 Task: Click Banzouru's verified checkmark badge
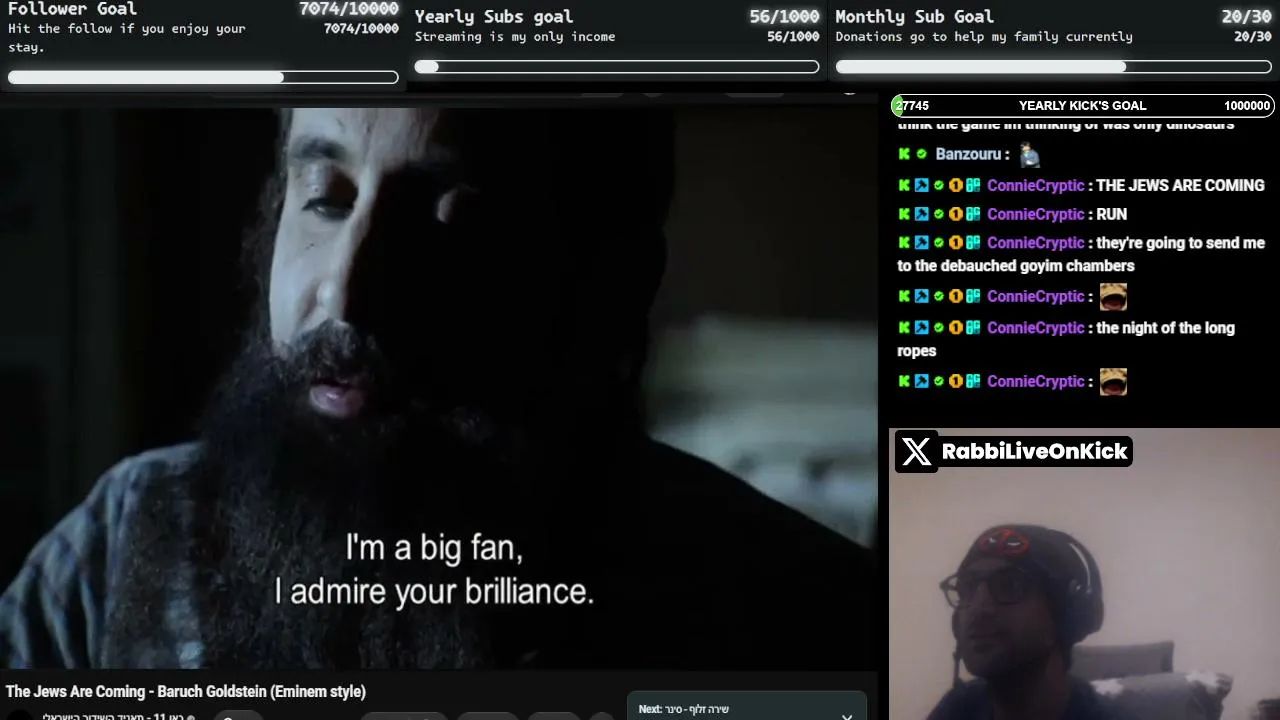point(922,154)
